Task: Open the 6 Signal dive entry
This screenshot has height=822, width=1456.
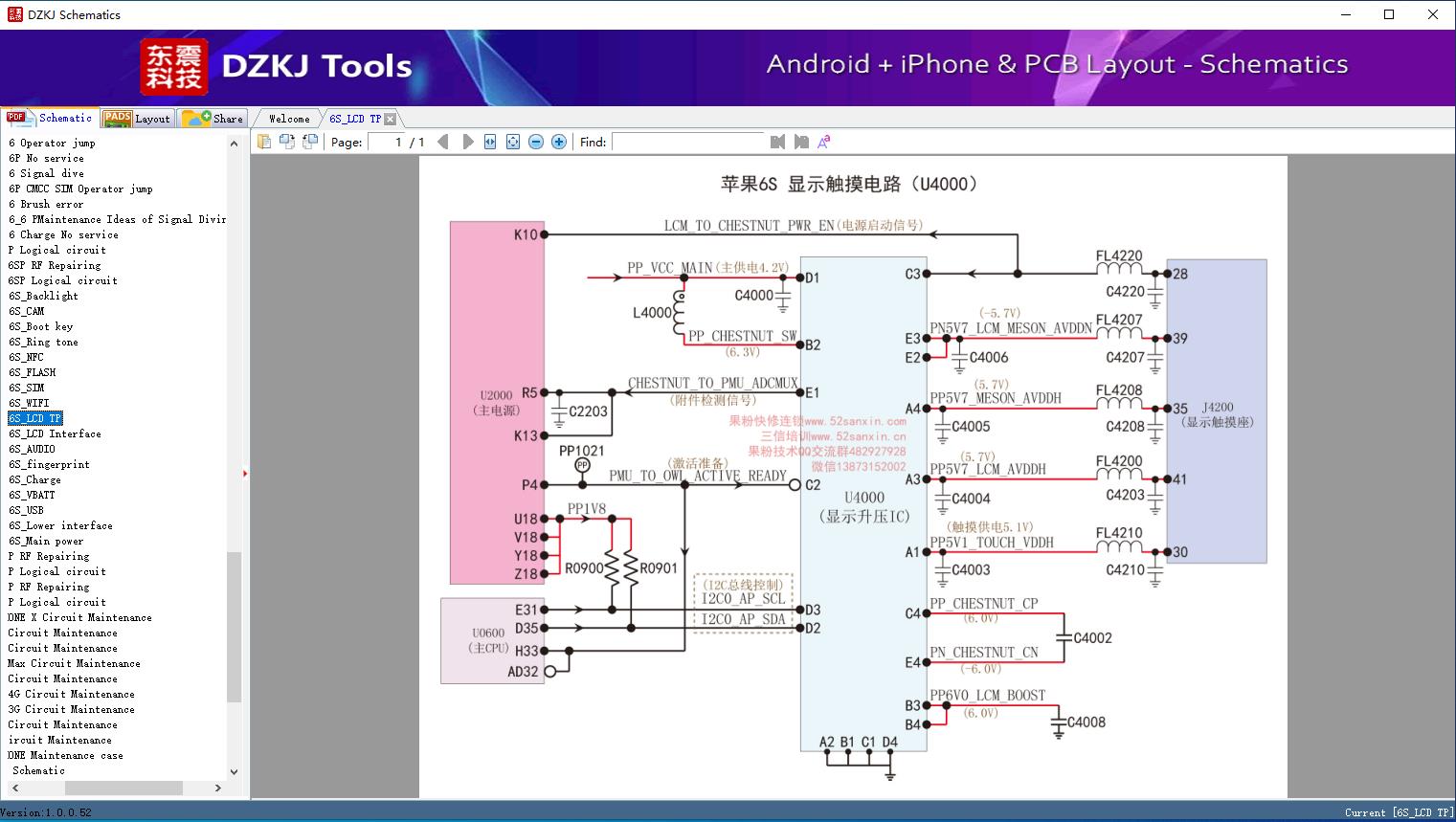Action: pyautogui.click(x=46, y=173)
